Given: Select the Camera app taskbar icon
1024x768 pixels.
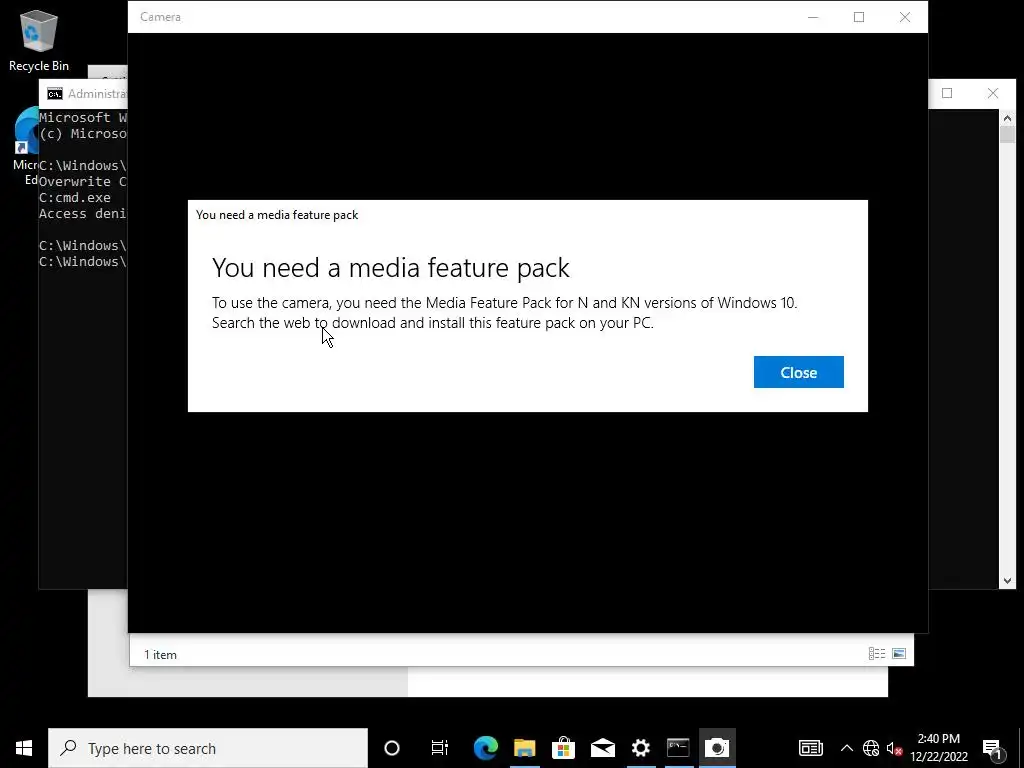Looking at the screenshot, I should [717, 748].
